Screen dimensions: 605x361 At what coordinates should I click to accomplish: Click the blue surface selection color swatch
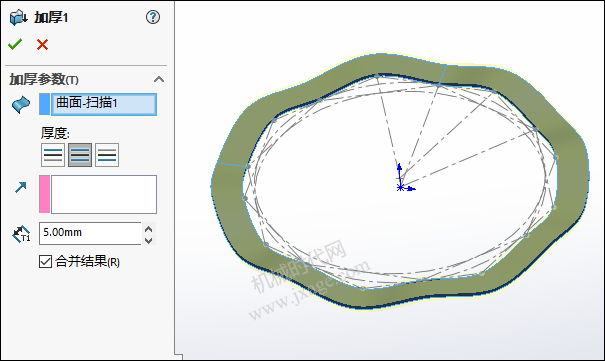(x=44, y=104)
